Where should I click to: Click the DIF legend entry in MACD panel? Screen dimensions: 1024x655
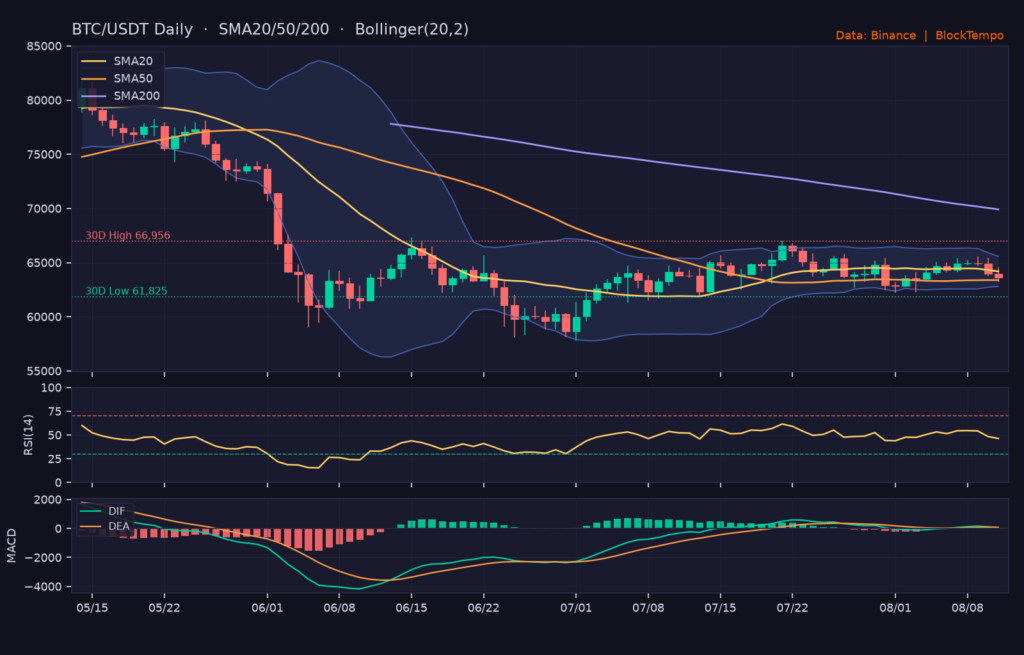coord(103,511)
